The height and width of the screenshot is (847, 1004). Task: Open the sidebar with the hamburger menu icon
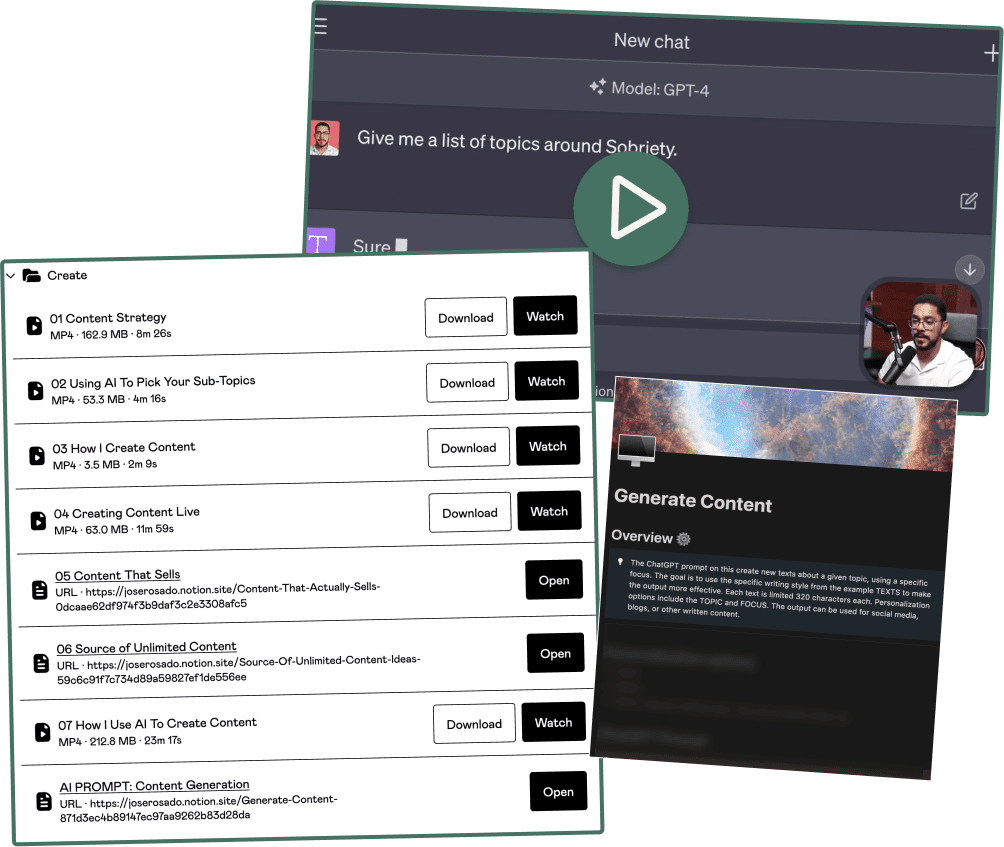click(x=319, y=26)
